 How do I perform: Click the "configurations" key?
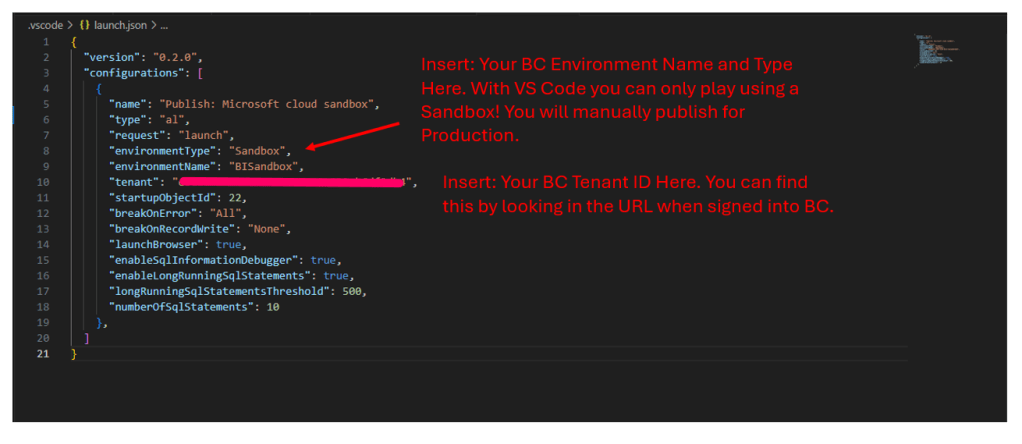click(x=134, y=73)
